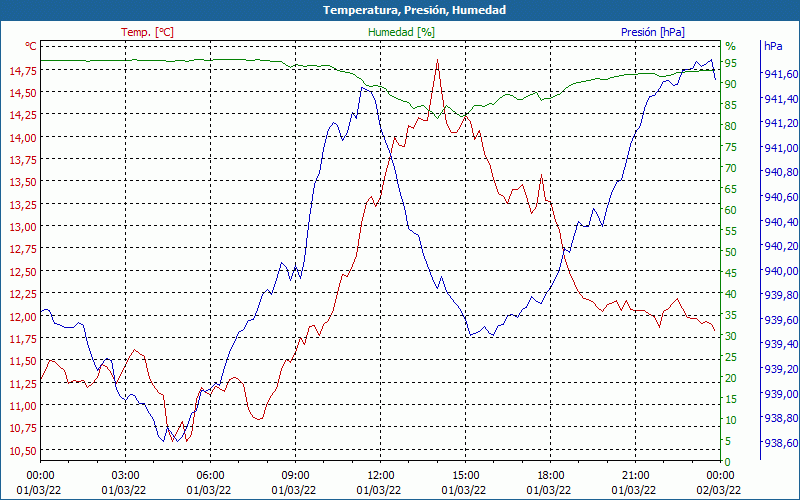Click pressure axis value '938,60'
800x500 pixels.
pyautogui.click(x=782, y=442)
